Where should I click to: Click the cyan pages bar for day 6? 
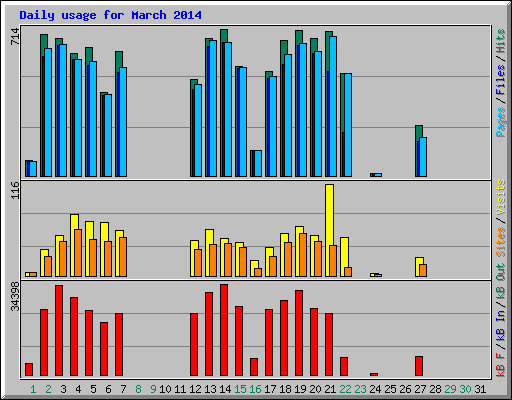(108, 135)
